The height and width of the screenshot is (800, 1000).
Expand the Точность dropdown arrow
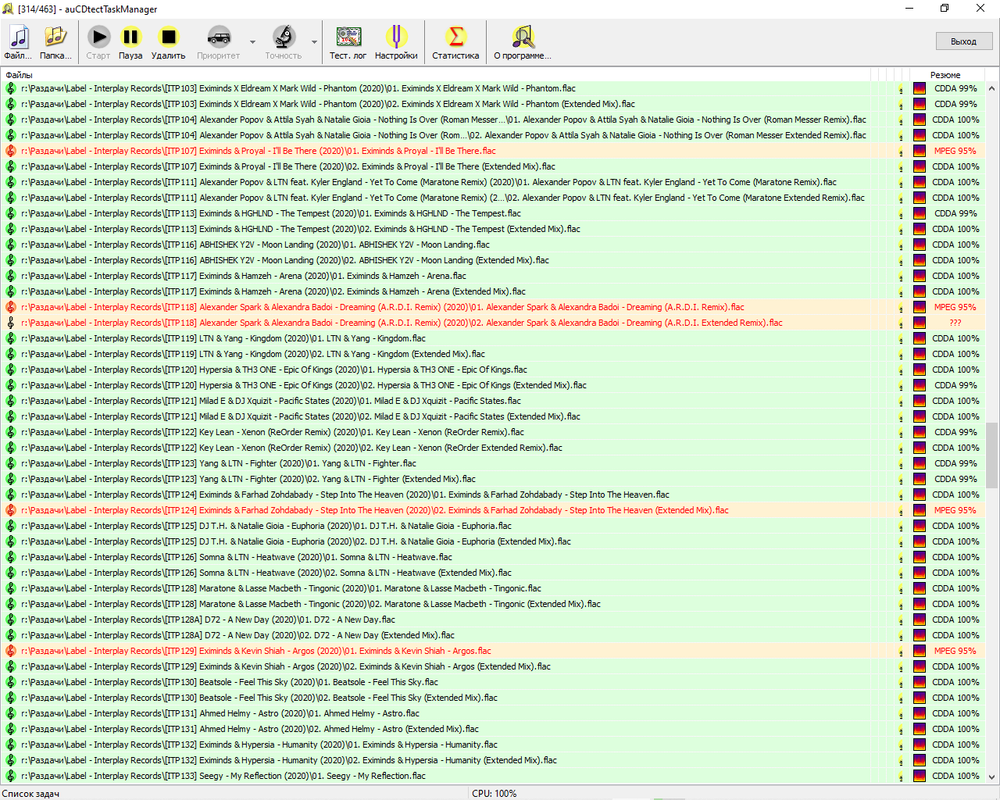click(x=314, y=42)
